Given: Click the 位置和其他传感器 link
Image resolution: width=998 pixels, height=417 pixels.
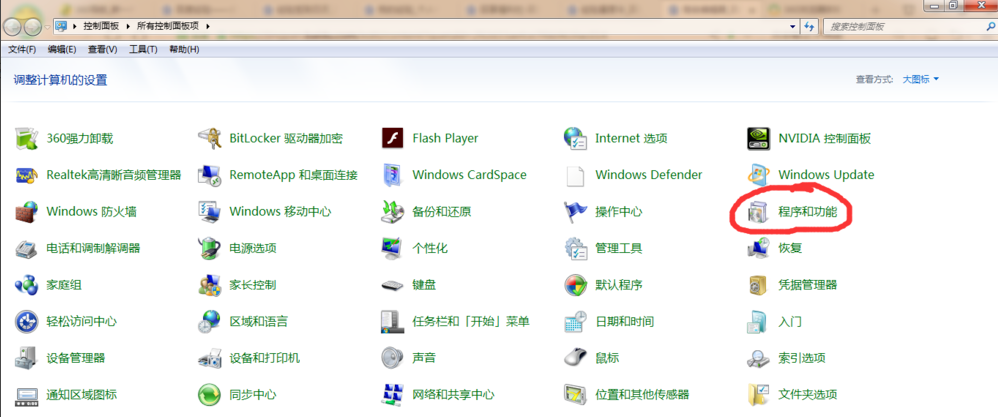Looking at the screenshot, I should (x=642, y=395).
